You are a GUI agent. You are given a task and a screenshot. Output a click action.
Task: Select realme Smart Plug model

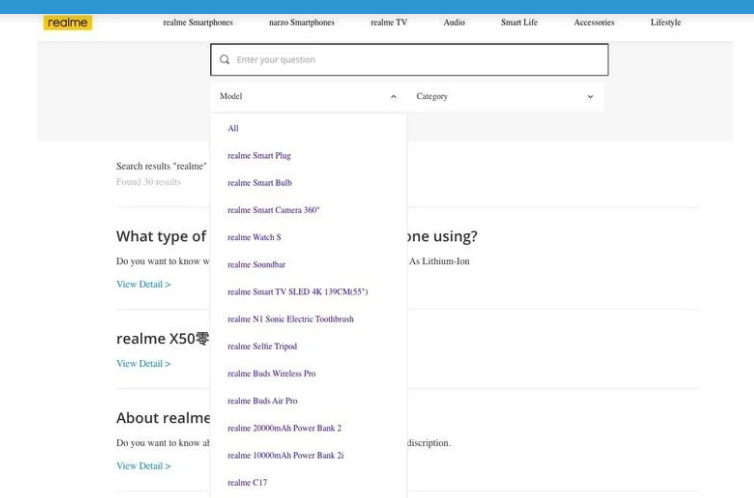coord(259,156)
